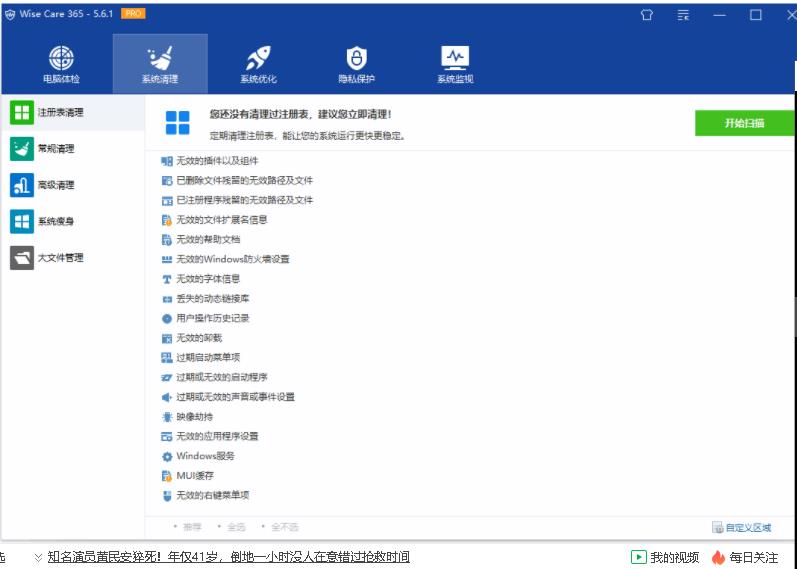Screen dimensions: 797x569
Task: Open 每日关注 in the browser status bar
Action: (x=745, y=557)
